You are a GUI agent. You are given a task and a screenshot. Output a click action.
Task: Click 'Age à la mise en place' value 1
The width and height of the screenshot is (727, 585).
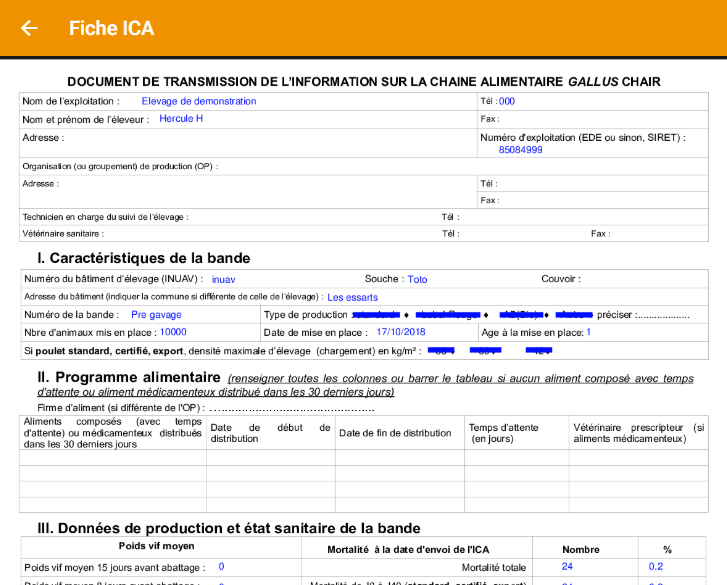point(588,332)
